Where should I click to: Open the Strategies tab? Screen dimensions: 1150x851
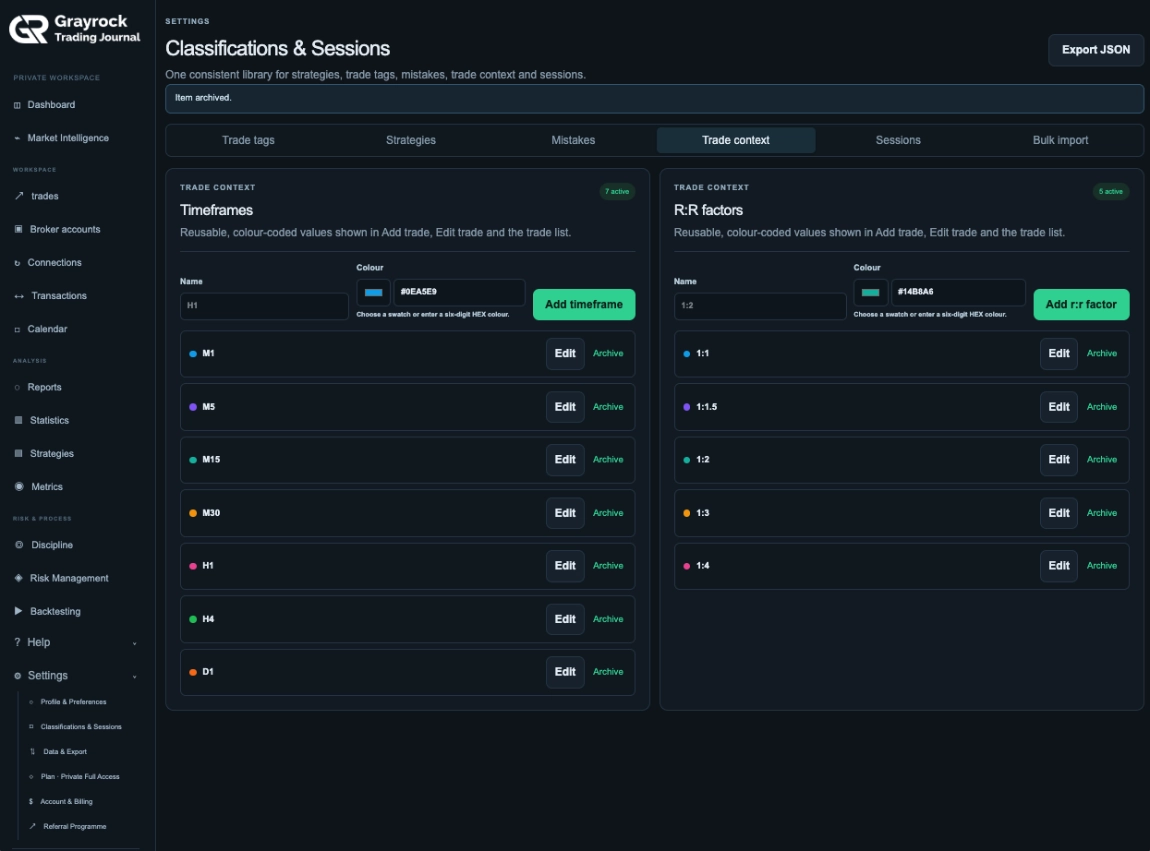point(411,140)
